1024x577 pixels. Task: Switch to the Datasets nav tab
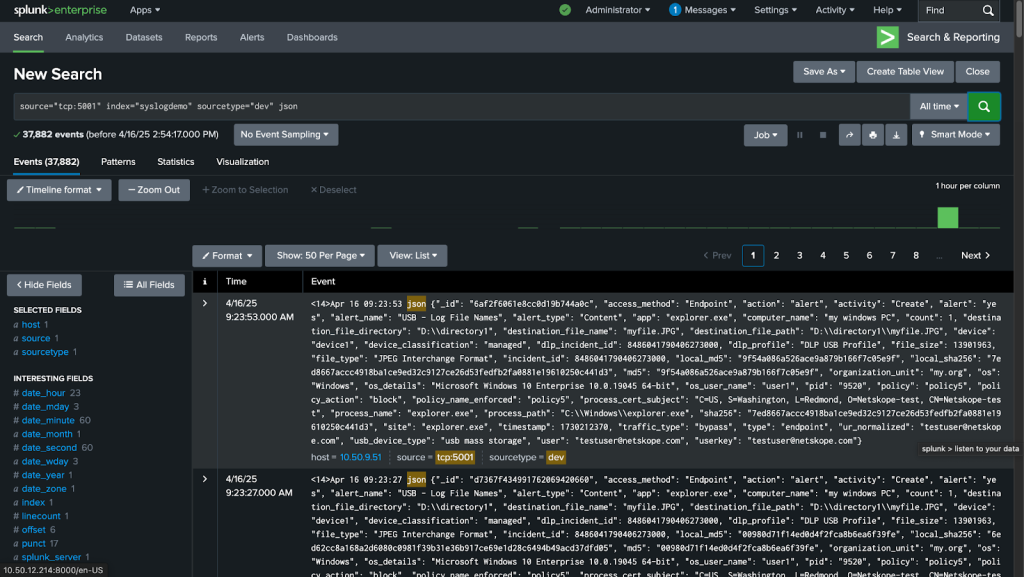click(x=144, y=37)
